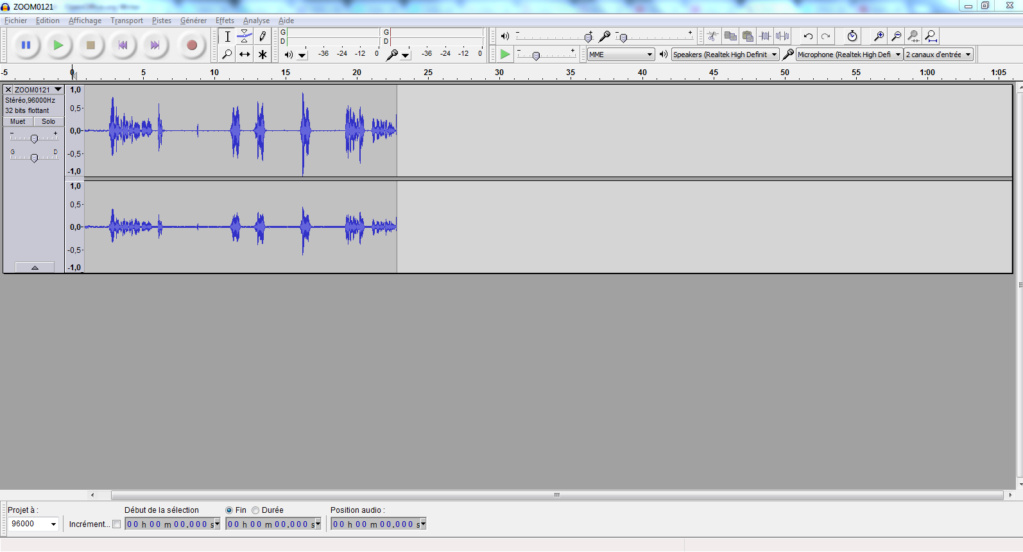The image size is (1023, 552).
Task: Zoom in with the plus magnifier
Action: (879, 37)
